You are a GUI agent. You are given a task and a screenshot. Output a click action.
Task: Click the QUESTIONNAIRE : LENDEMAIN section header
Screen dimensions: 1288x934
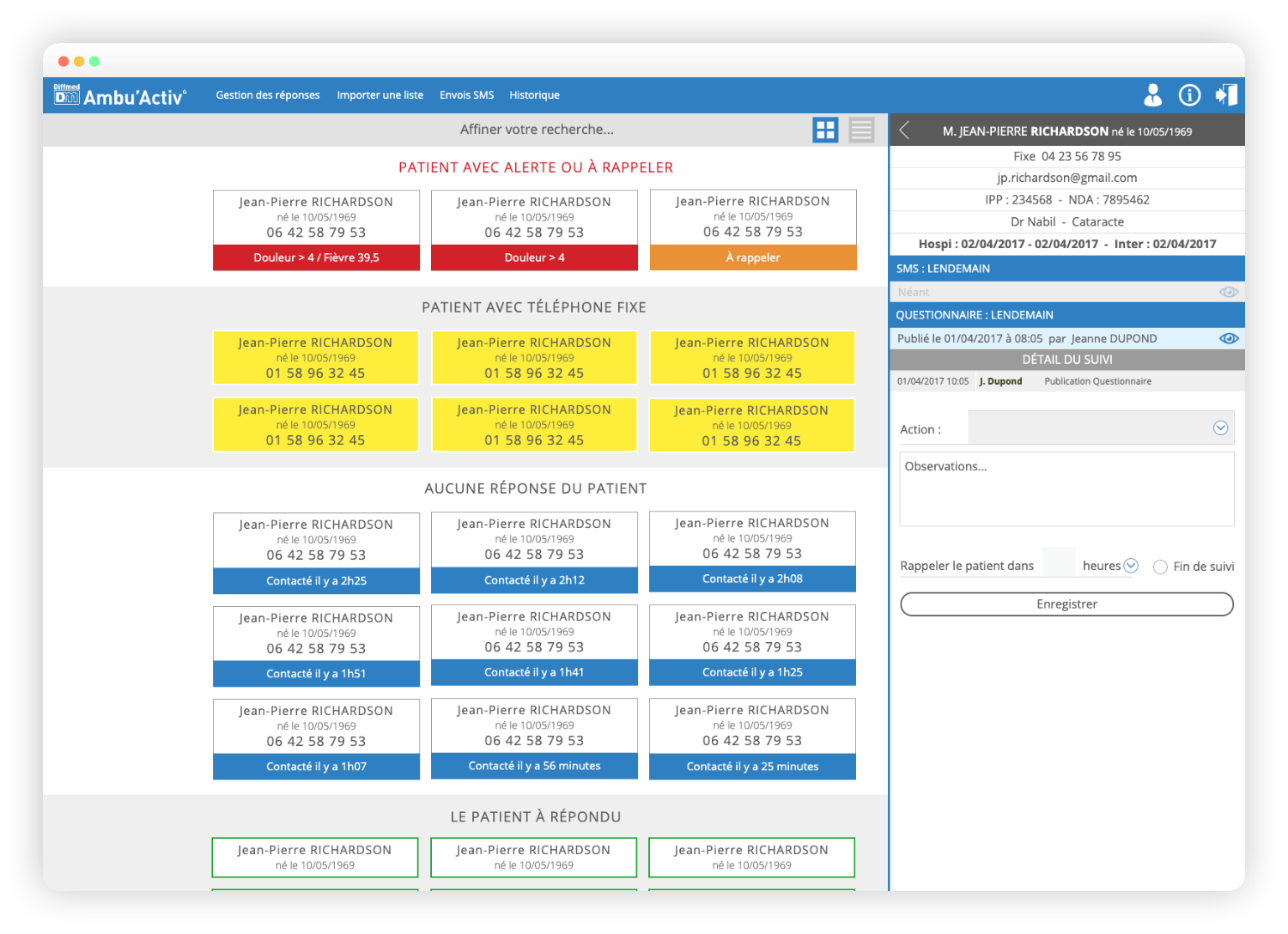point(1067,315)
